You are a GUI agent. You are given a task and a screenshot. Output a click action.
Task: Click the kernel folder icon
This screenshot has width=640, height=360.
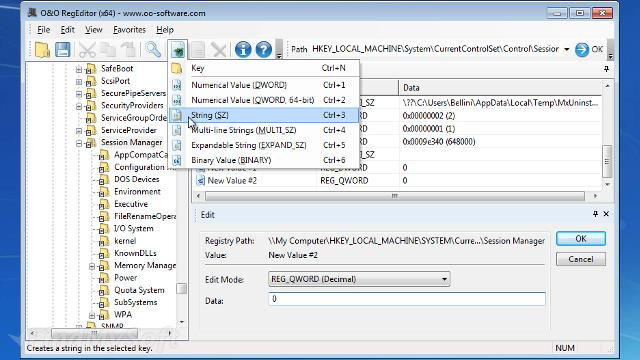tap(104, 241)
